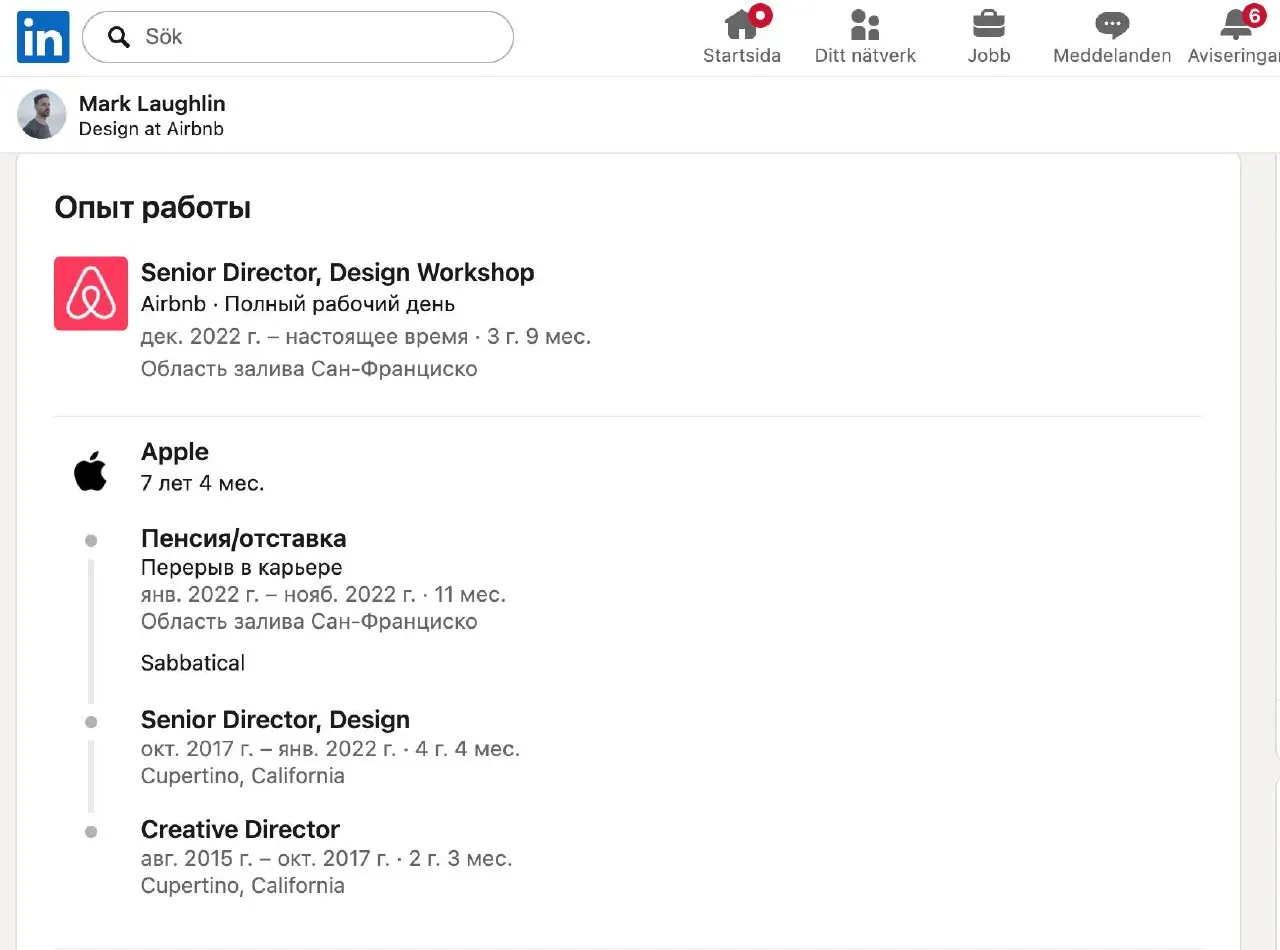This screenshot has height=950, width=1280.
Task: Open the Mark Laughlin name link
Action: click(x=152, y=104)
